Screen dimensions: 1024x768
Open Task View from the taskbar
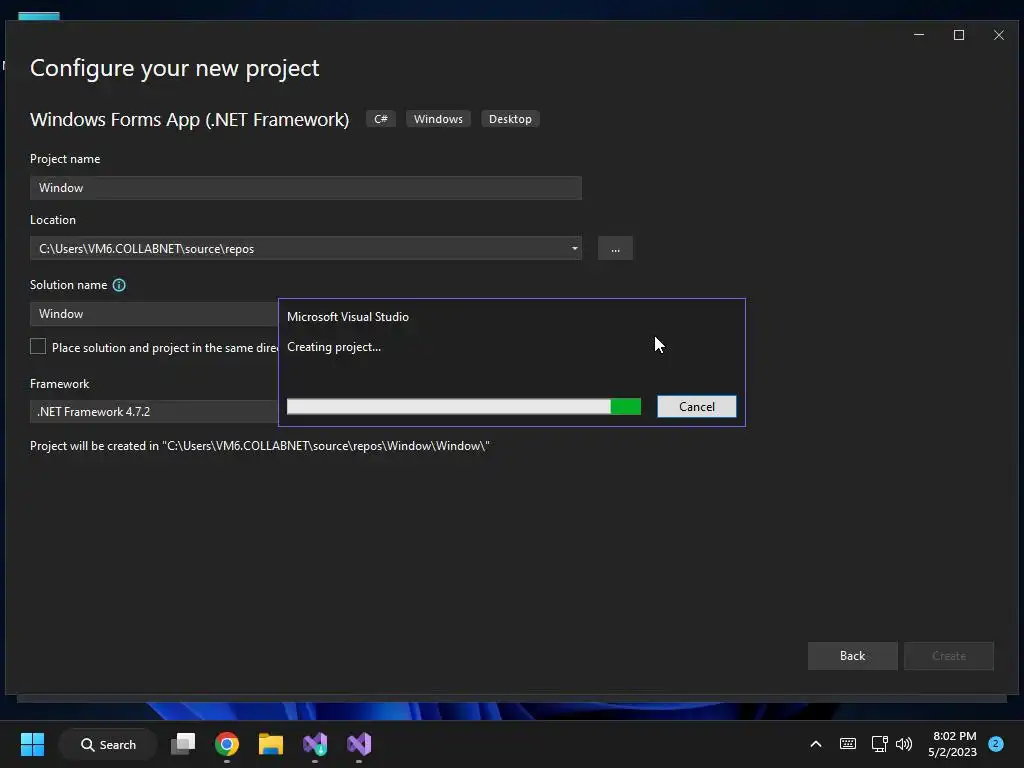[x=183, y=744]
